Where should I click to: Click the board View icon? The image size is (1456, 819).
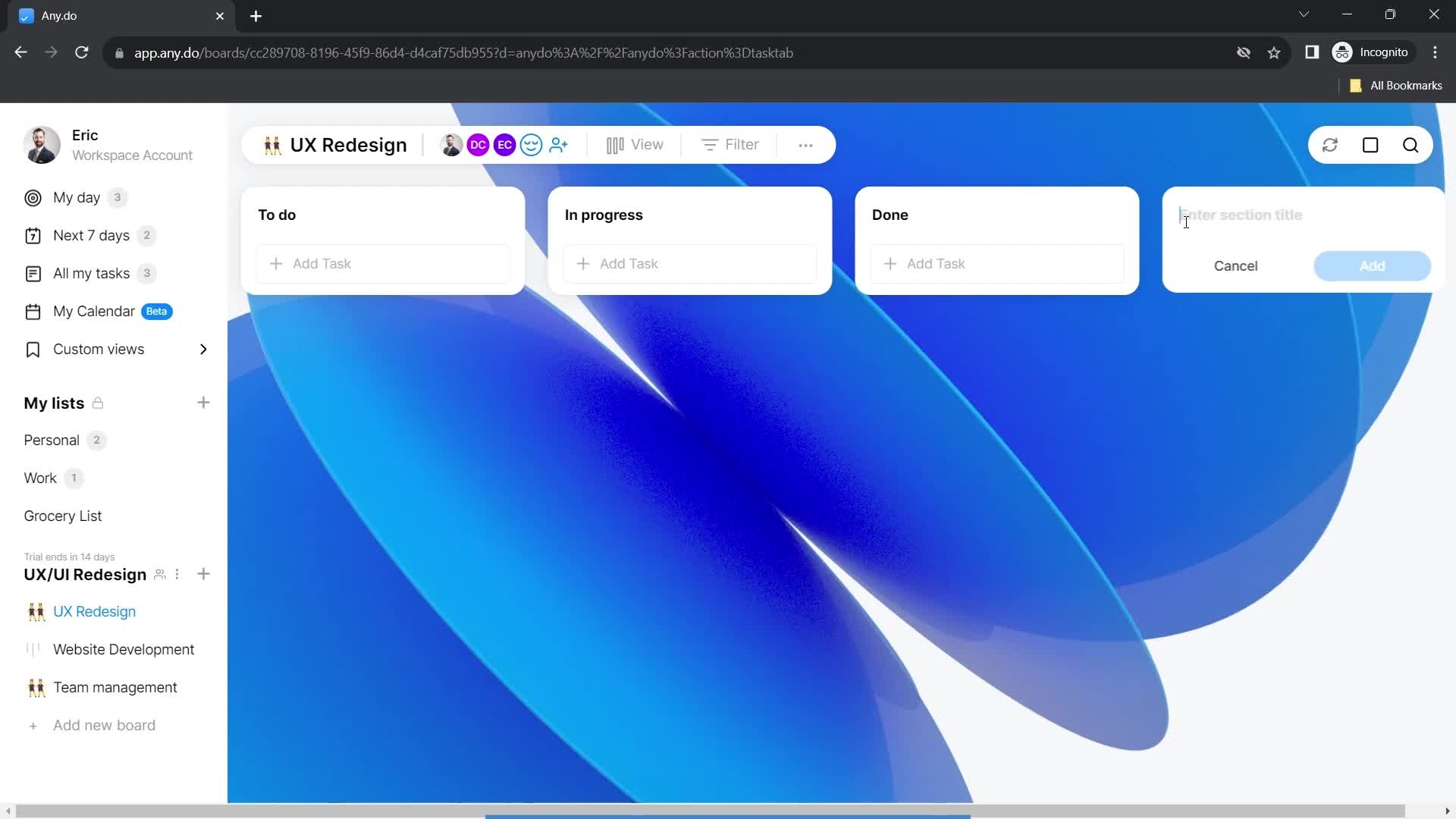tap(615, 144)
